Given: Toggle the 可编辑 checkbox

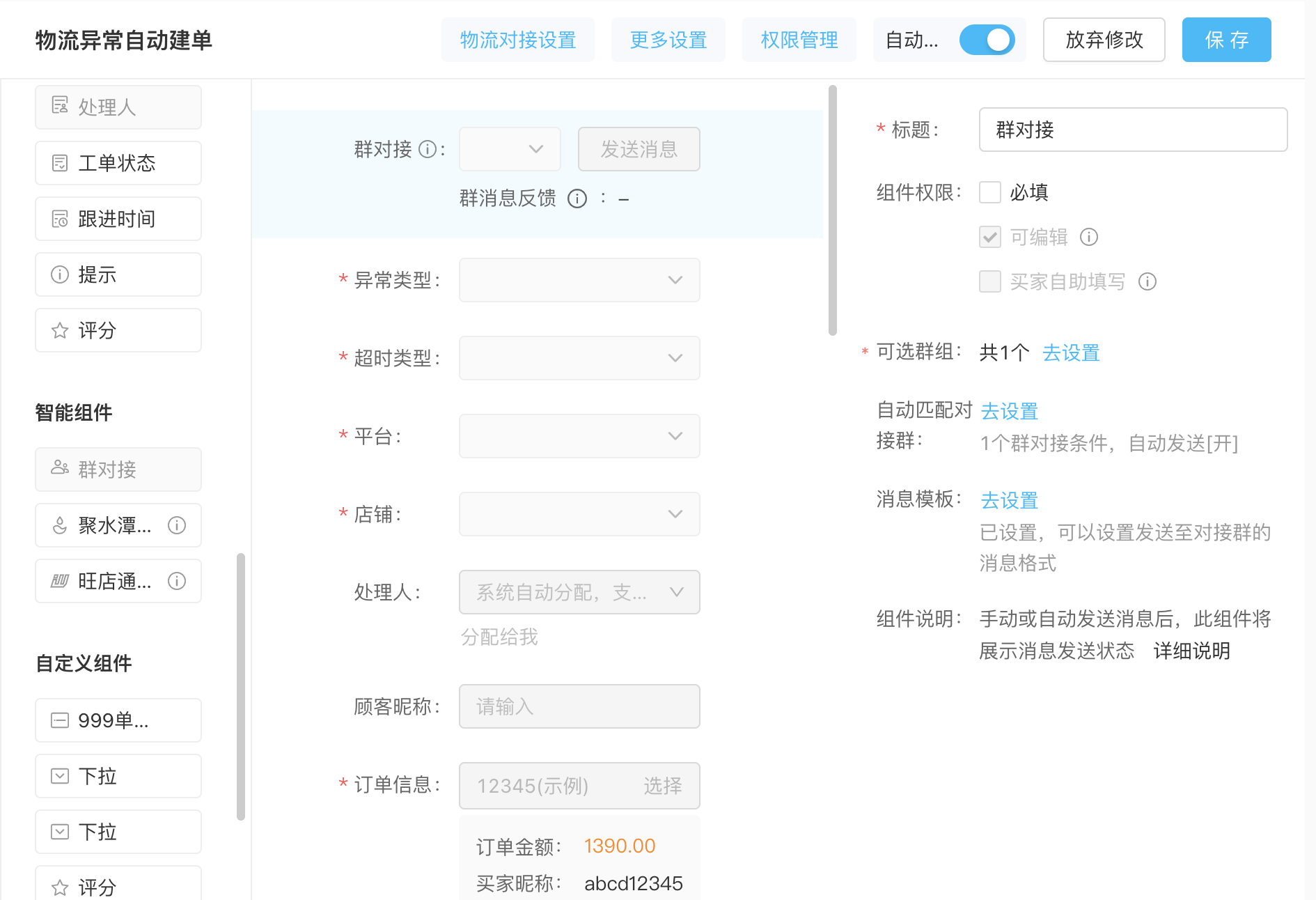Looking at the screenshot, I should click(x=990, y=237).
